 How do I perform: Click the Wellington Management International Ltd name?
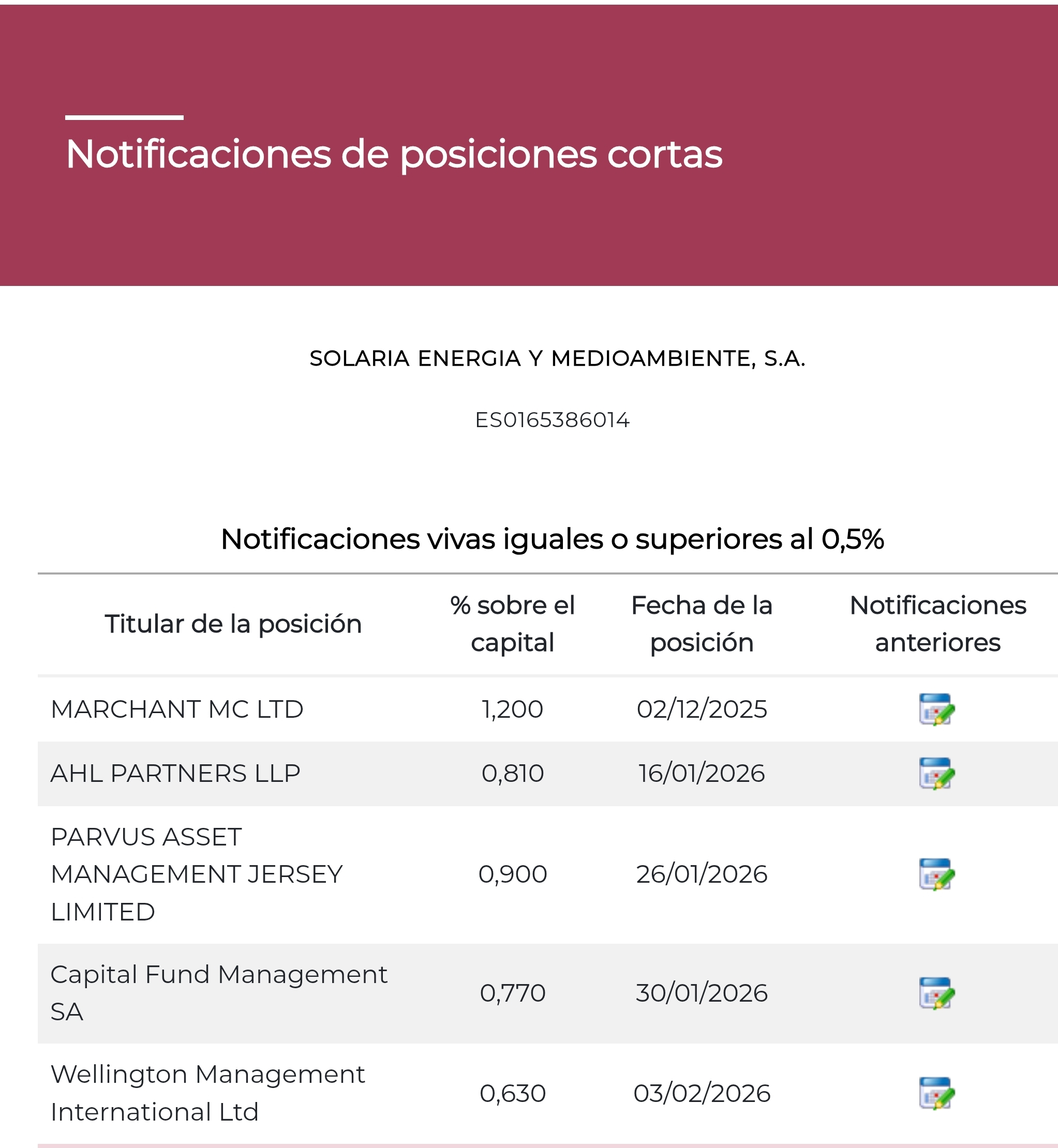(x=207, y=1093)
